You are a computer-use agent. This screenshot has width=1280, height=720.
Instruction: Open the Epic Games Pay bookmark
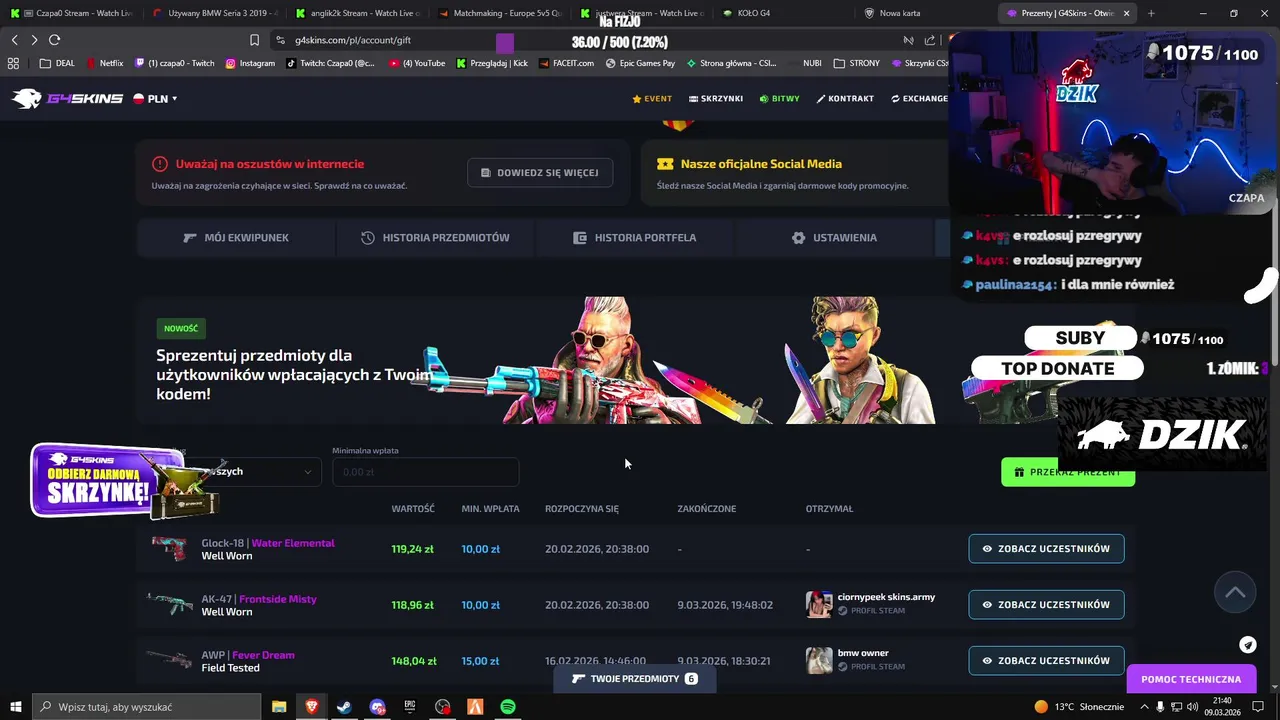(x=640, y=63)
